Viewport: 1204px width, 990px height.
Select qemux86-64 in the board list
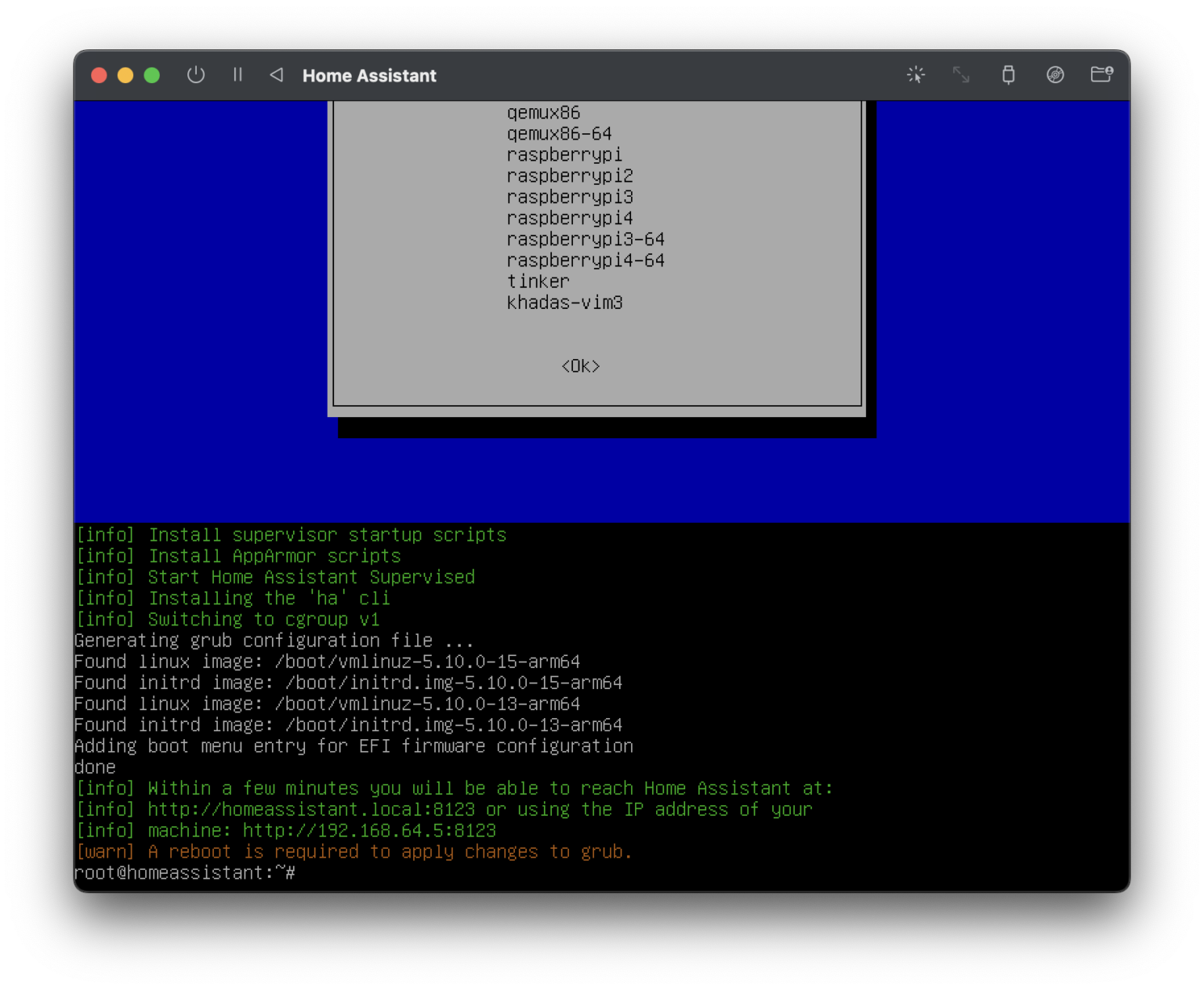[x=560, y=133]
